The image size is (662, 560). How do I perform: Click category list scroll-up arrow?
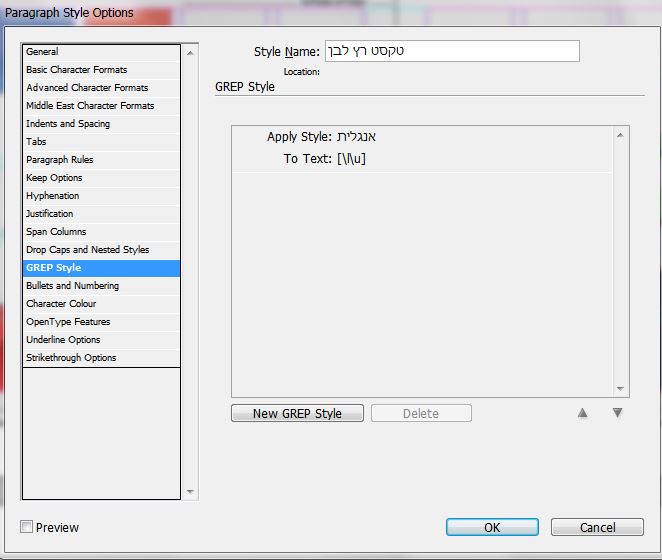190,53
